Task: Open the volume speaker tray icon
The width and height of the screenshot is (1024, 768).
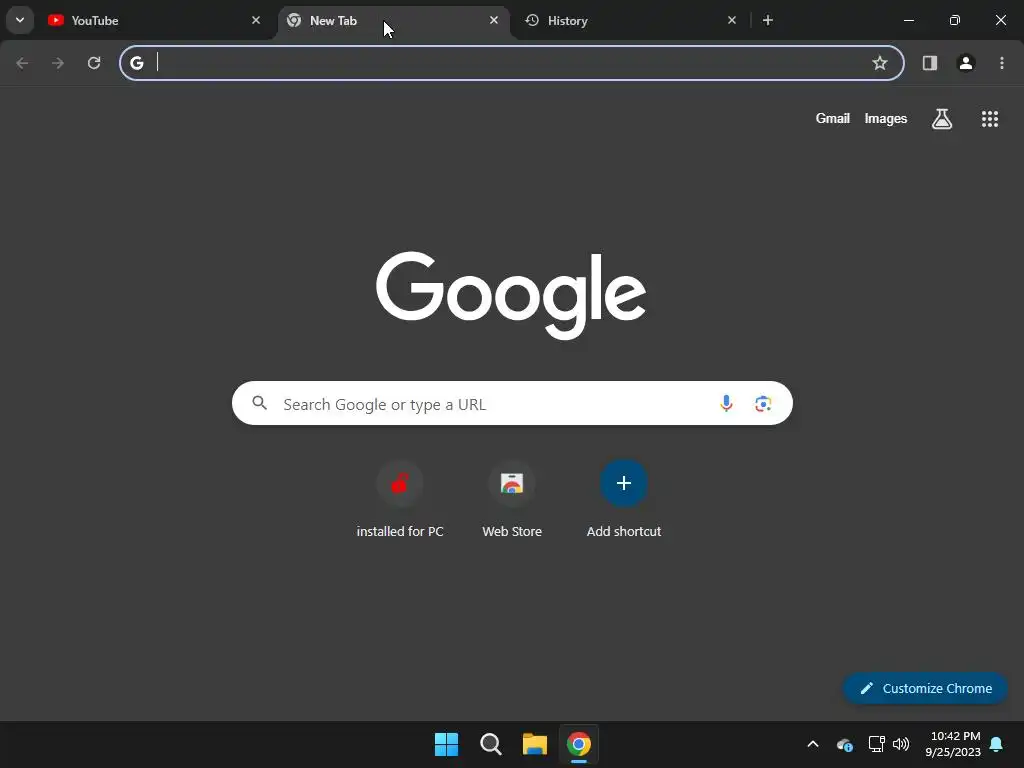Action: pyautogui.click(x=901, y=744)
